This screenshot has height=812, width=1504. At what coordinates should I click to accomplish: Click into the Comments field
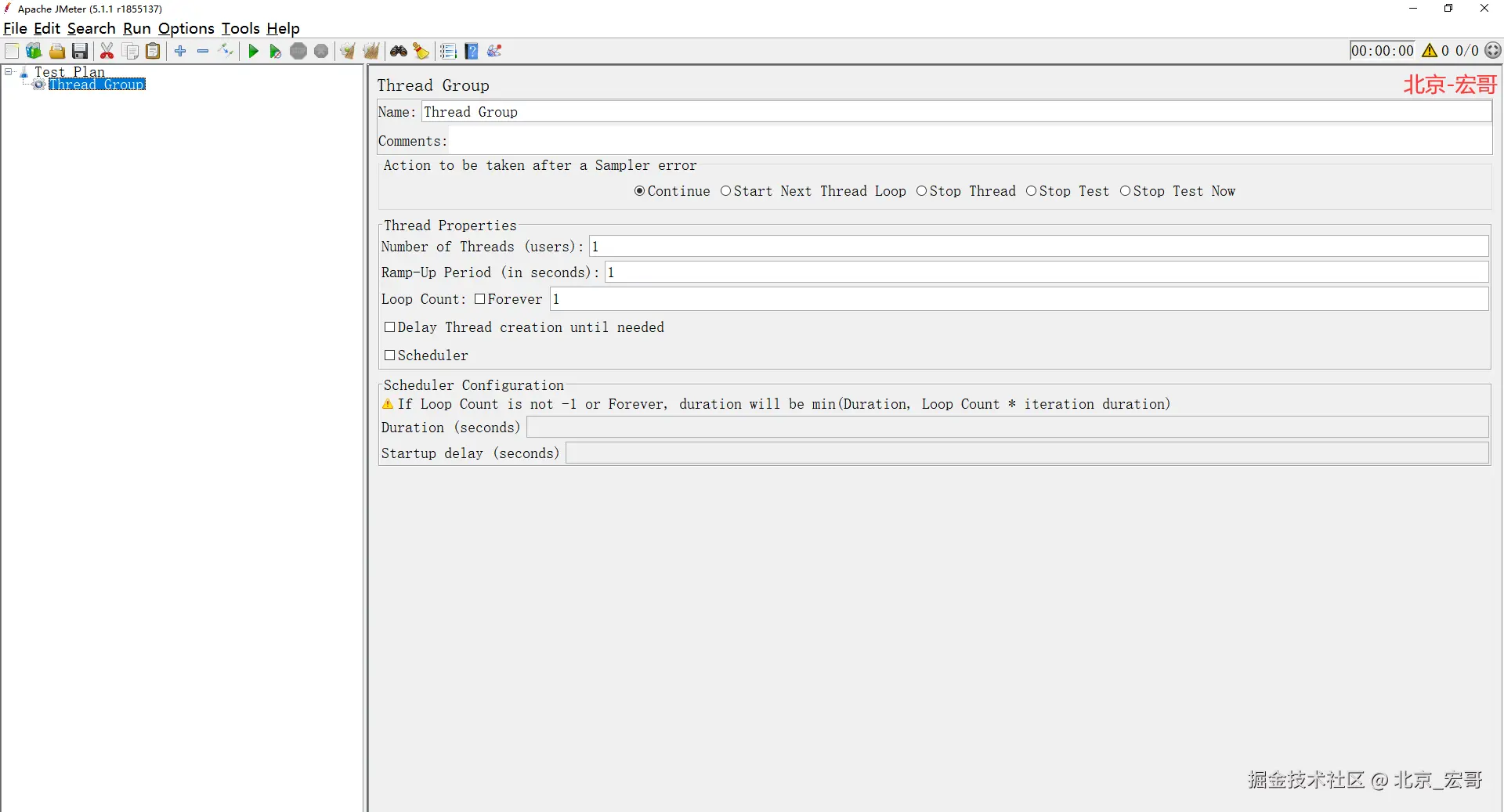point(971,141)
